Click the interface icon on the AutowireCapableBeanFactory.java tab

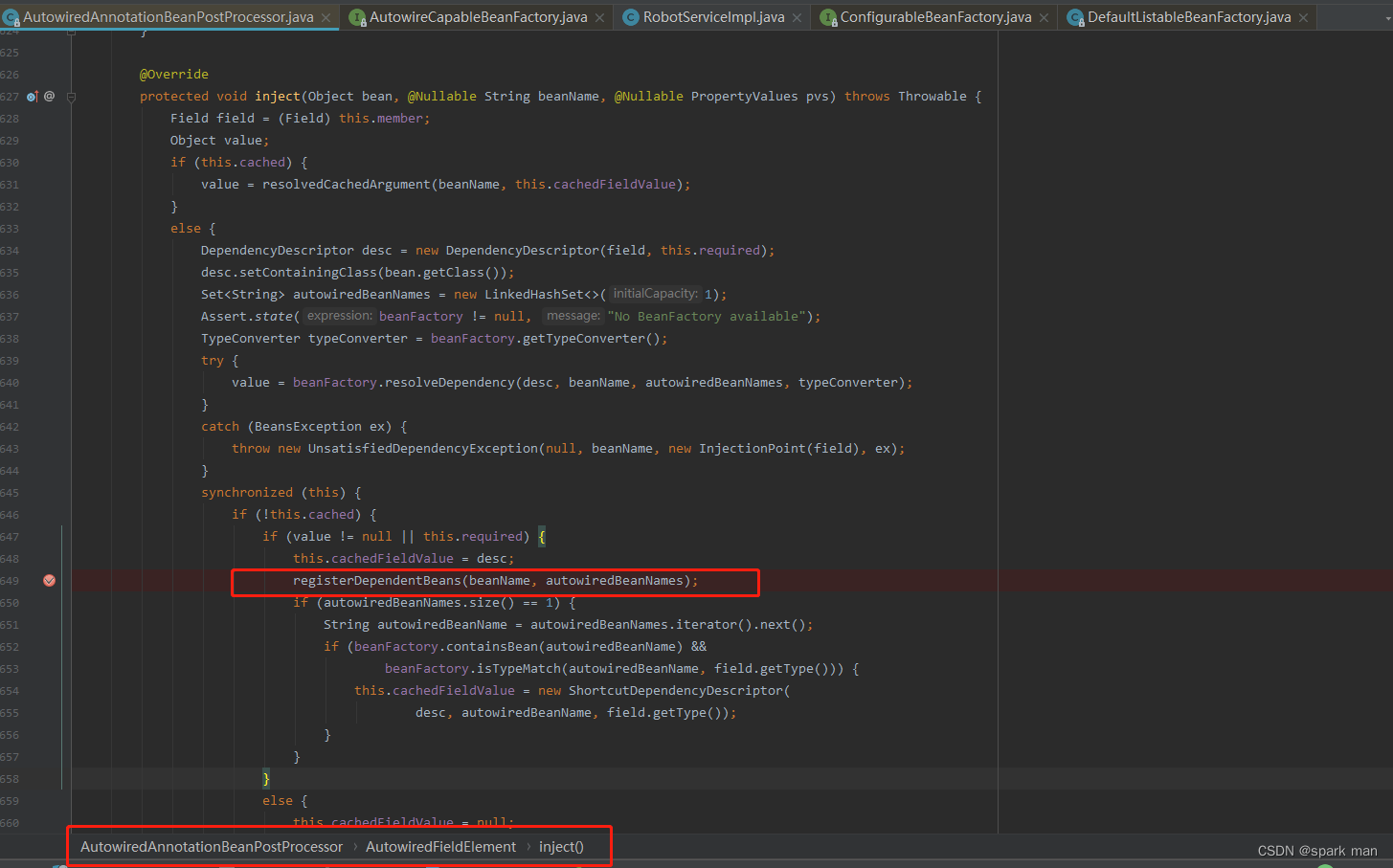(x=357, y=17)
